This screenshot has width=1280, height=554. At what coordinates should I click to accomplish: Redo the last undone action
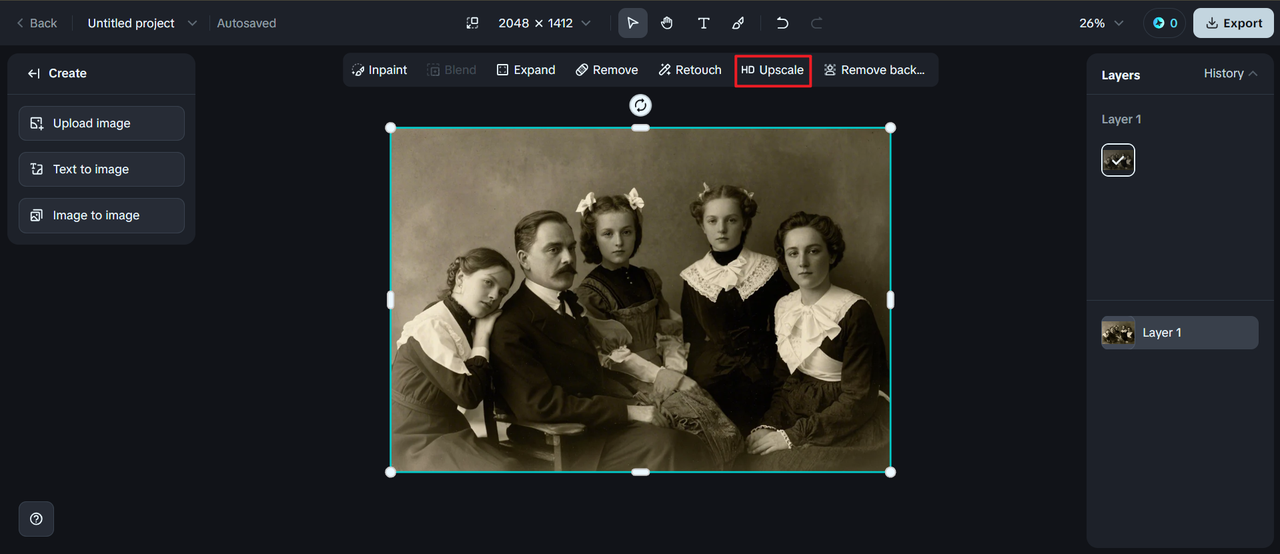tap(816, 23)
